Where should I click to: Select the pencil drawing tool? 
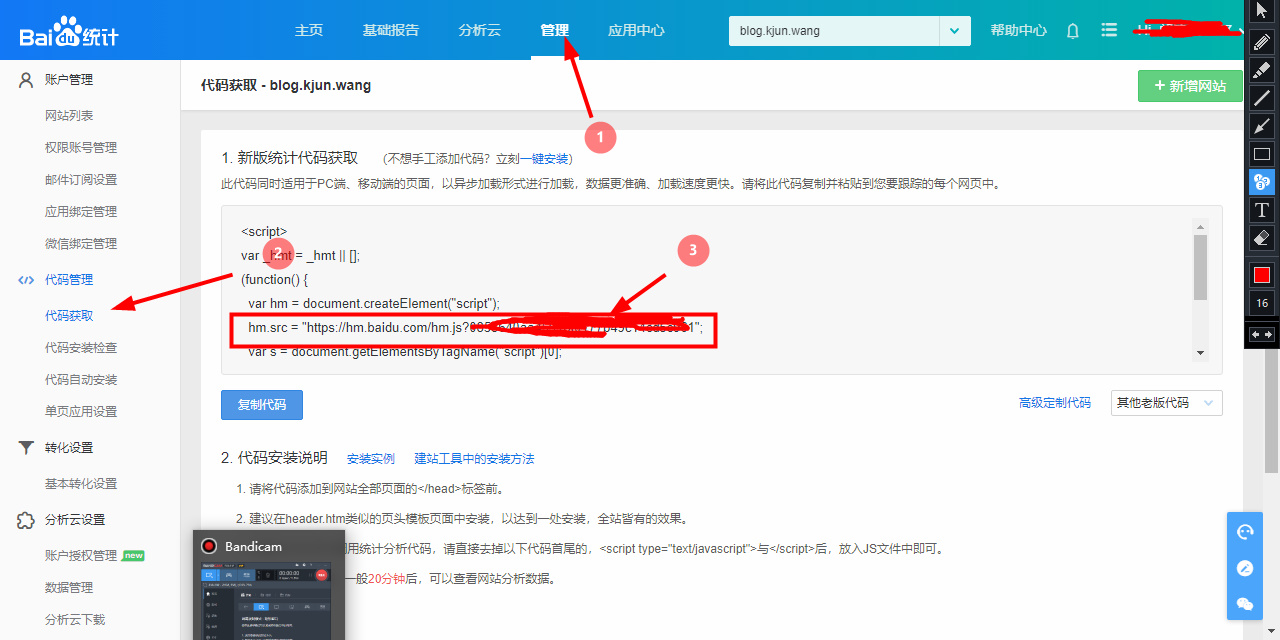tap(1262, 42)
